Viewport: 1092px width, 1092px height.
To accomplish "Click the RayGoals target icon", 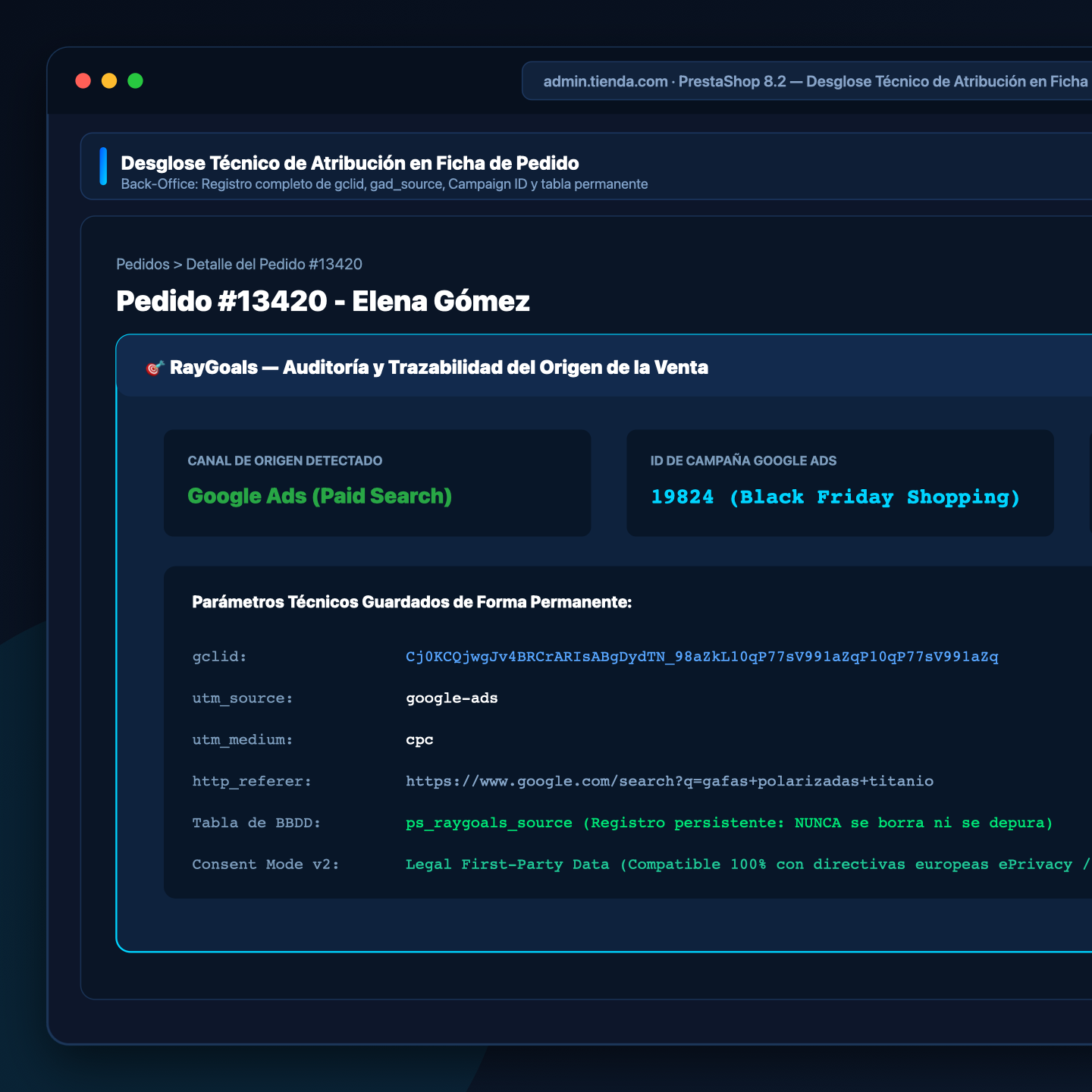I will 155,368.
